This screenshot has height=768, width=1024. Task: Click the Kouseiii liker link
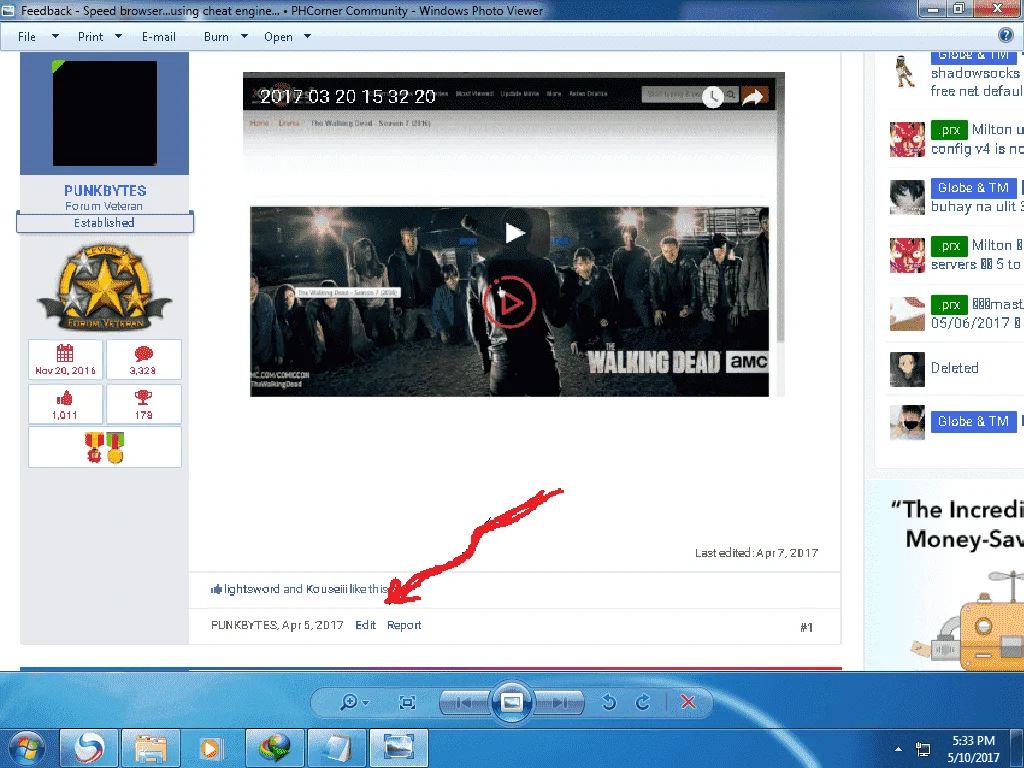click(327, 589)
